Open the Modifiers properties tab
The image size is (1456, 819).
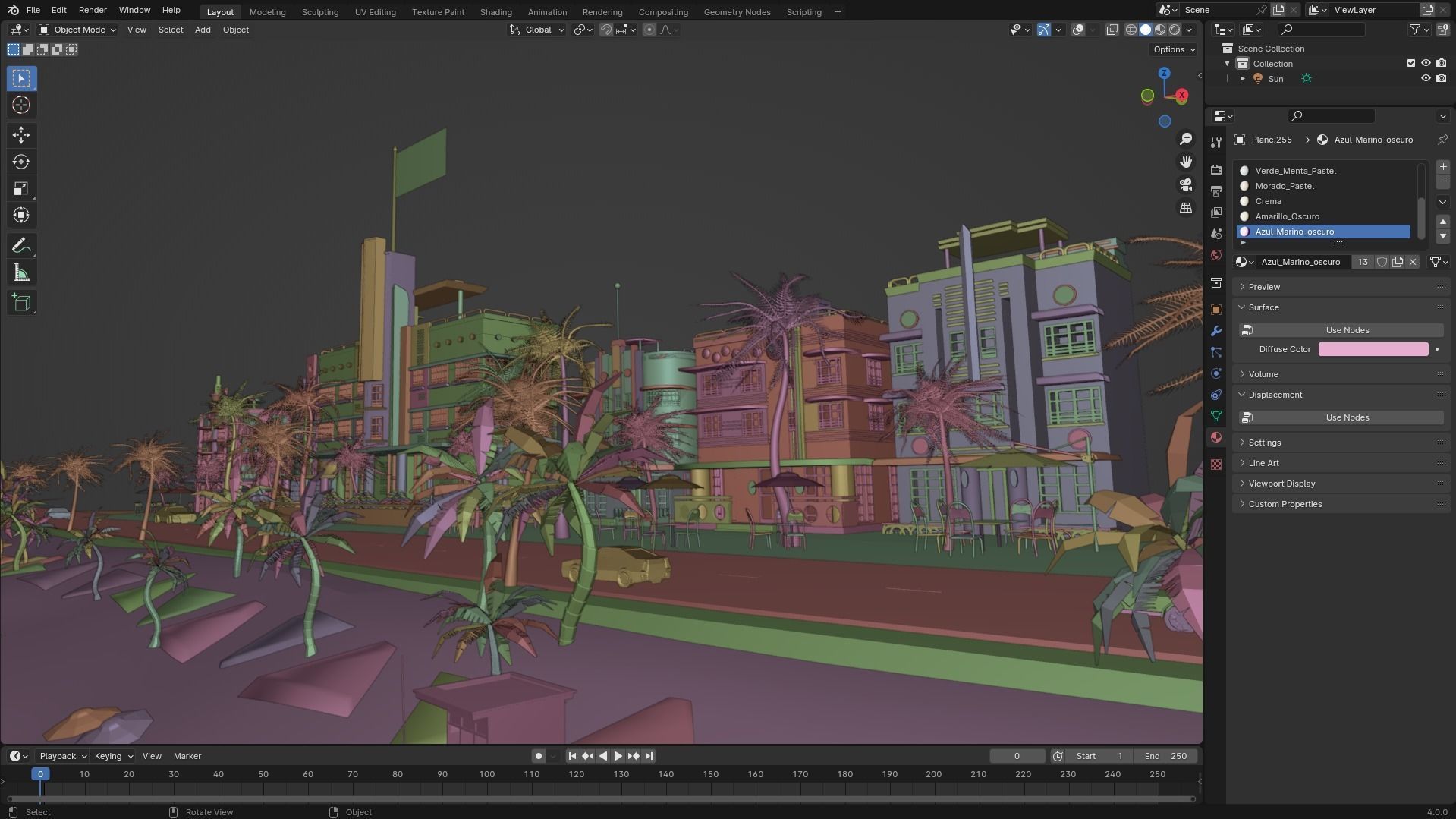coord(1216,331)
